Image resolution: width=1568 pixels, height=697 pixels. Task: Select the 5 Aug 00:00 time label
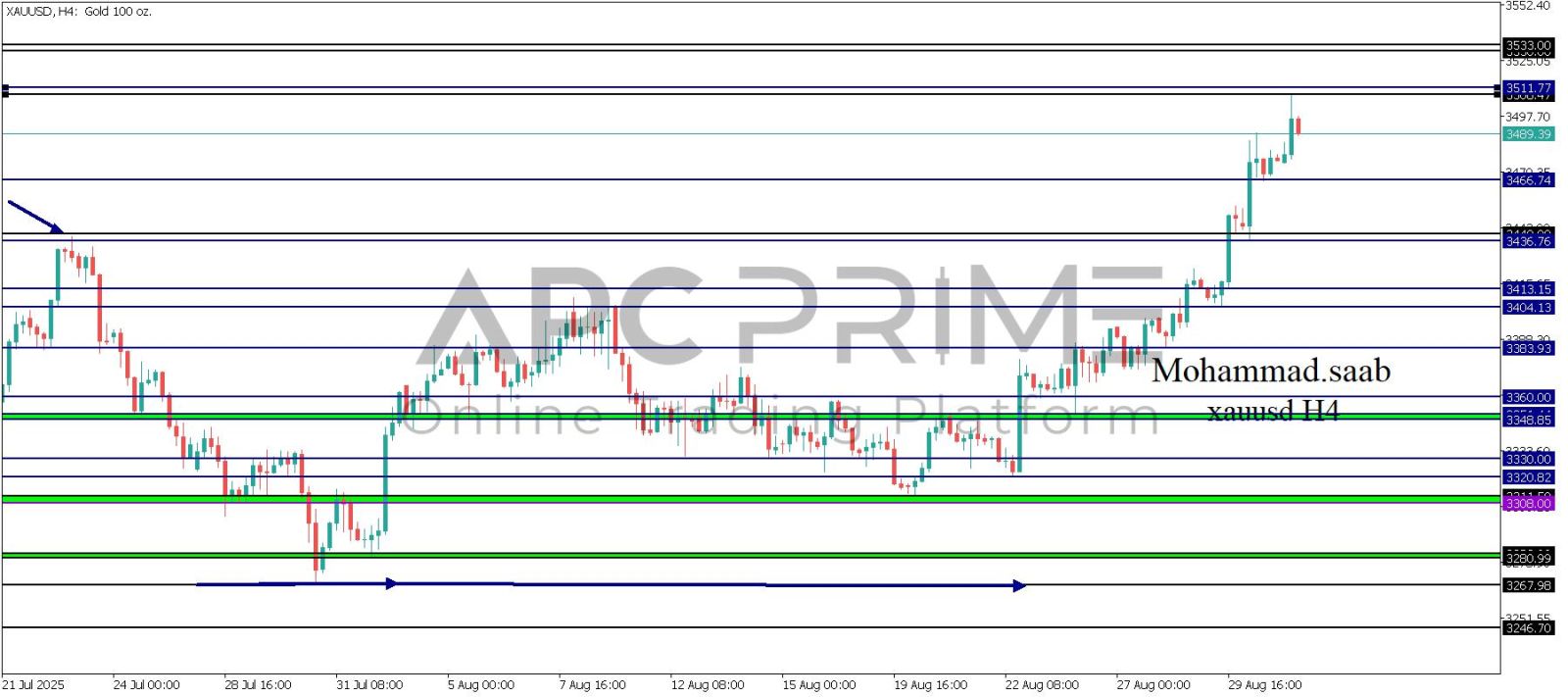[x=480, y=684]
